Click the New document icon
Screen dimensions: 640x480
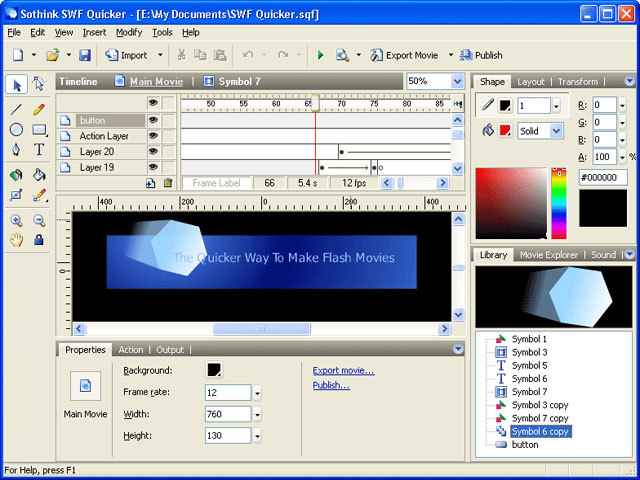click(x=18, y=55)
